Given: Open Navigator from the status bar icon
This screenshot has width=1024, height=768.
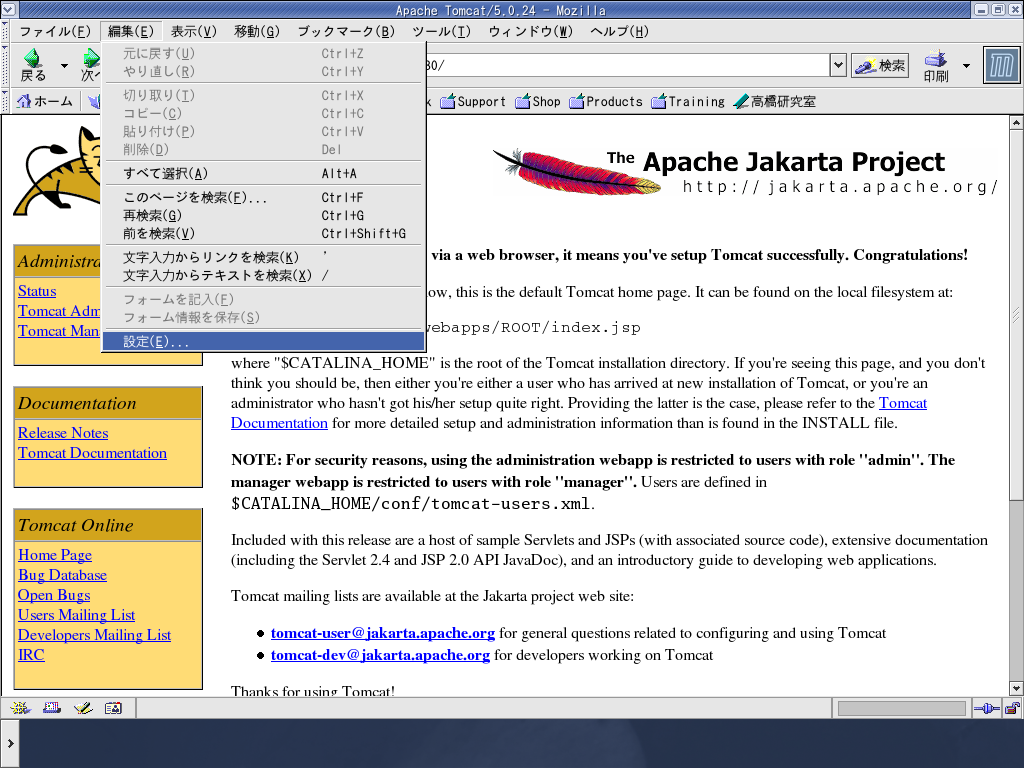Looking at the screenshot, I should (x=20, y=708).
